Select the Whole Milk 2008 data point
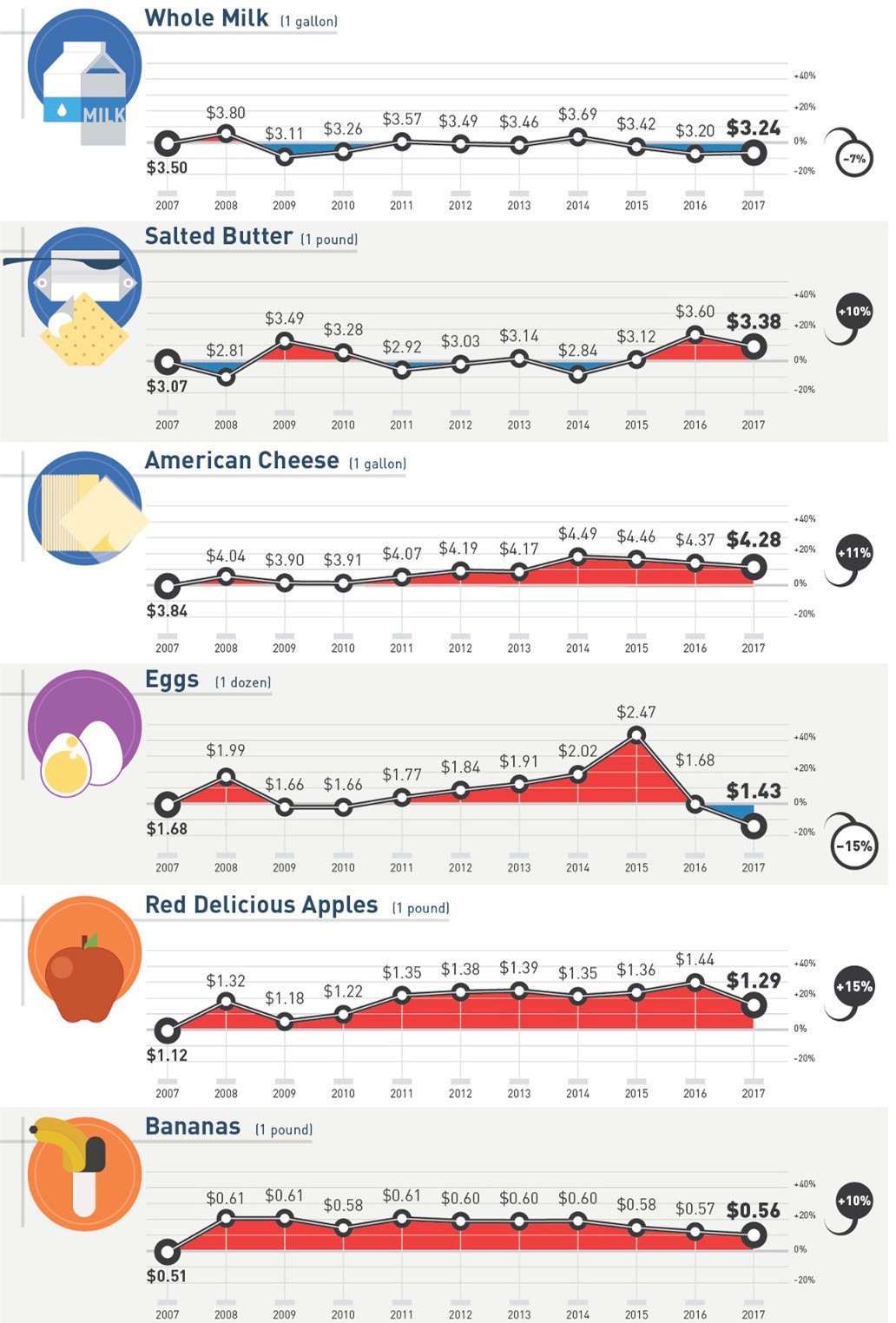 (226, 134)
